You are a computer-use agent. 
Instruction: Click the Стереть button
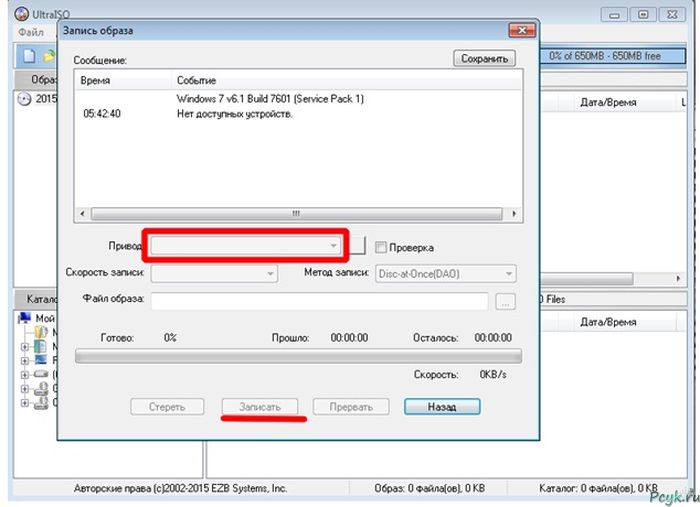167,407
